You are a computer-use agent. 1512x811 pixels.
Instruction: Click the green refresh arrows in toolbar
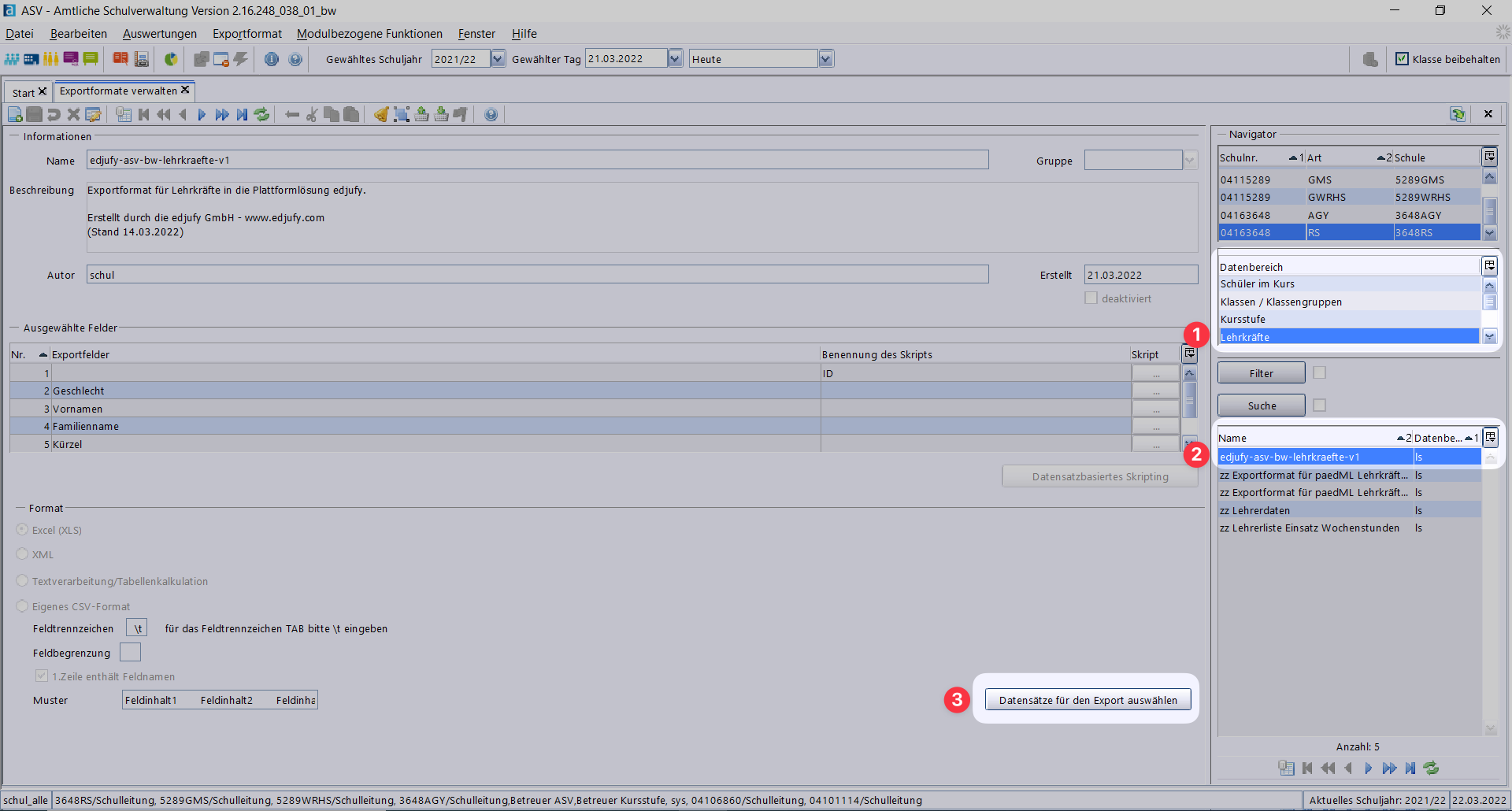262,115
